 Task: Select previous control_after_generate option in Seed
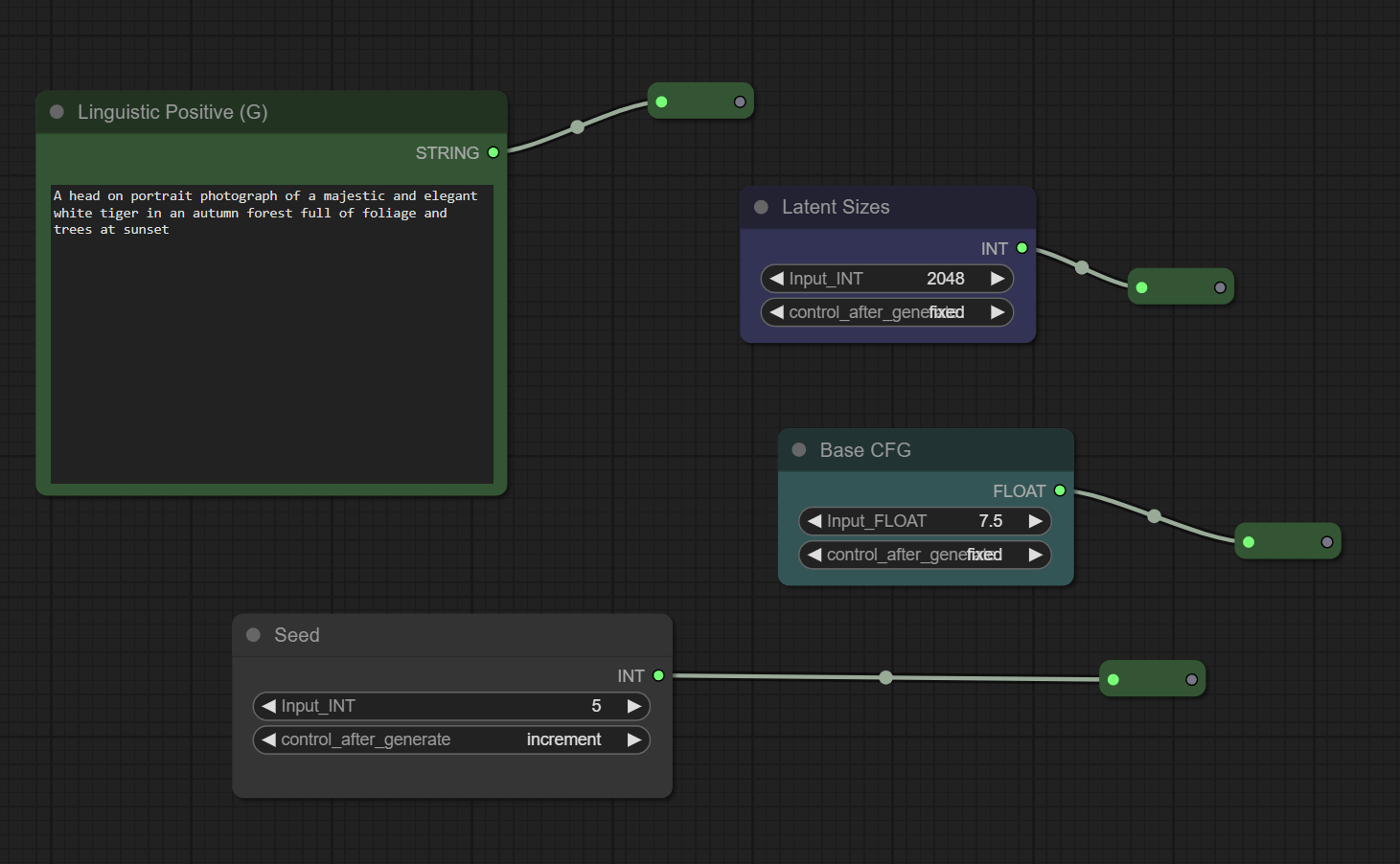click(269, 739)
